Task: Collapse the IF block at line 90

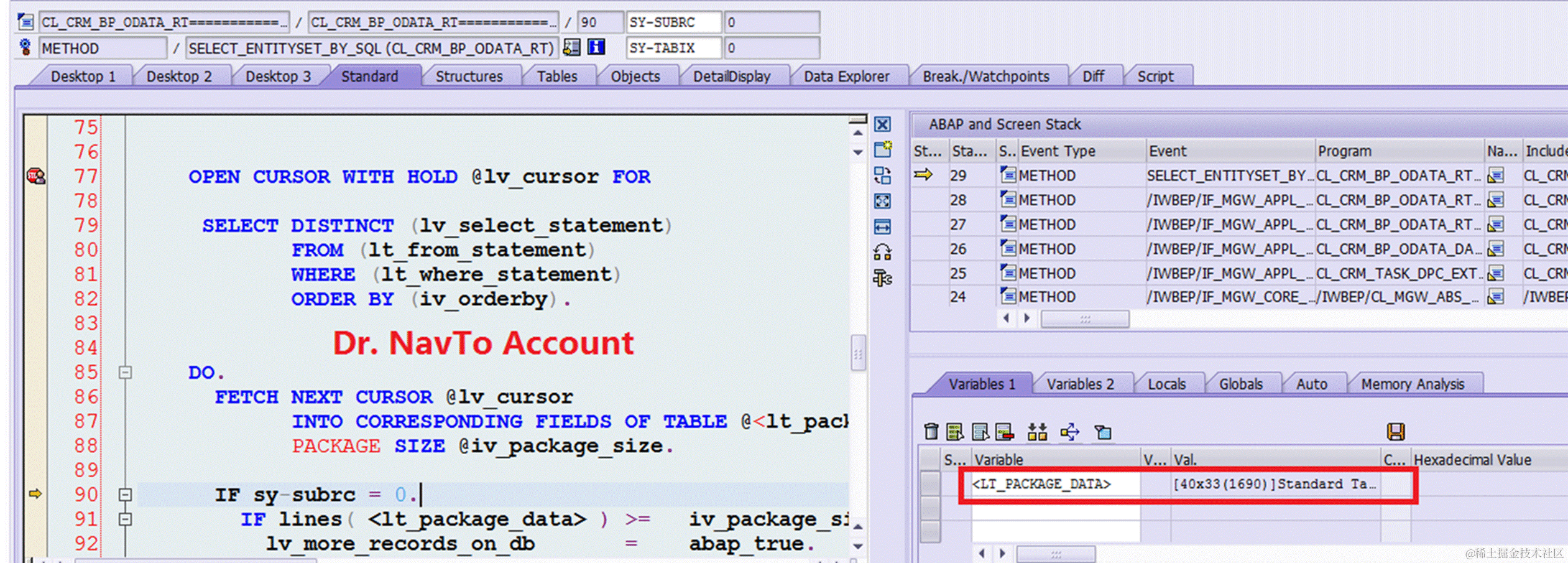Action: [x=125, y=495]
